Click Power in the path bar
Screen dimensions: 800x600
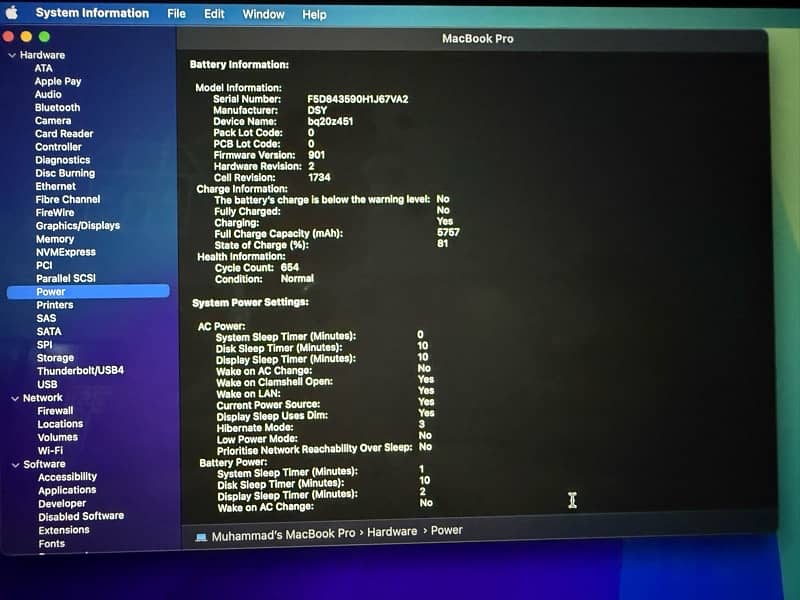(x=446, y=531)
